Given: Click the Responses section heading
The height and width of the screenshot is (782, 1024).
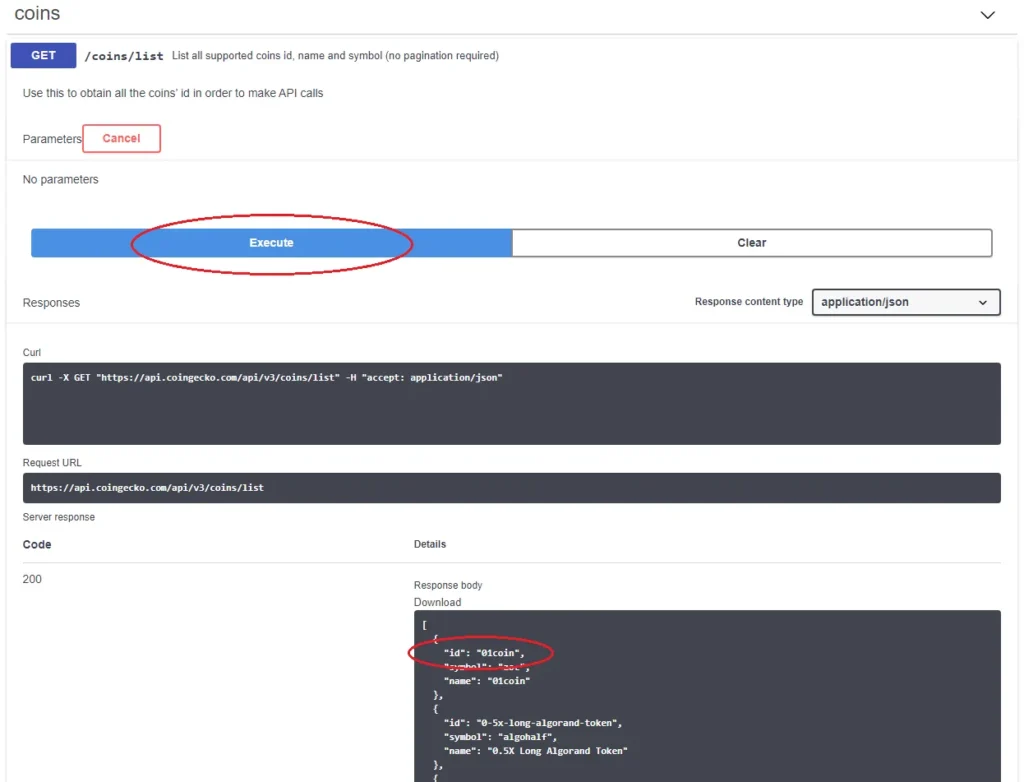Looking at the screenshot, I should (51, 302).
